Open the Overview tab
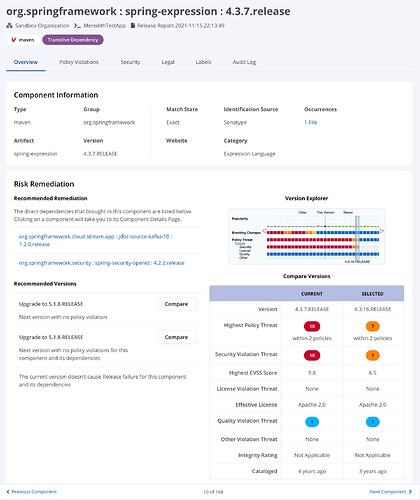 click(26, 62)
